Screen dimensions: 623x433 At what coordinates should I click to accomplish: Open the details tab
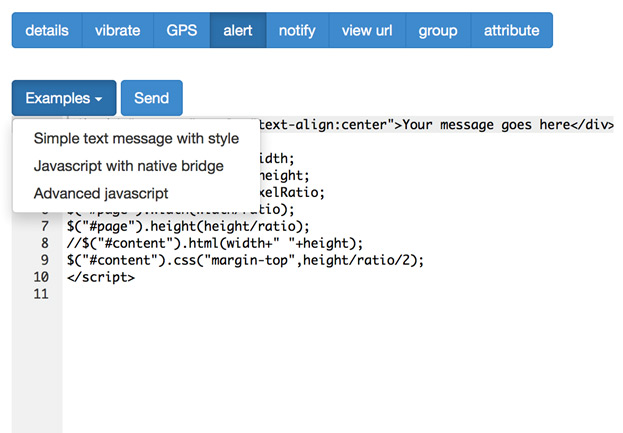tap(47, 30)
